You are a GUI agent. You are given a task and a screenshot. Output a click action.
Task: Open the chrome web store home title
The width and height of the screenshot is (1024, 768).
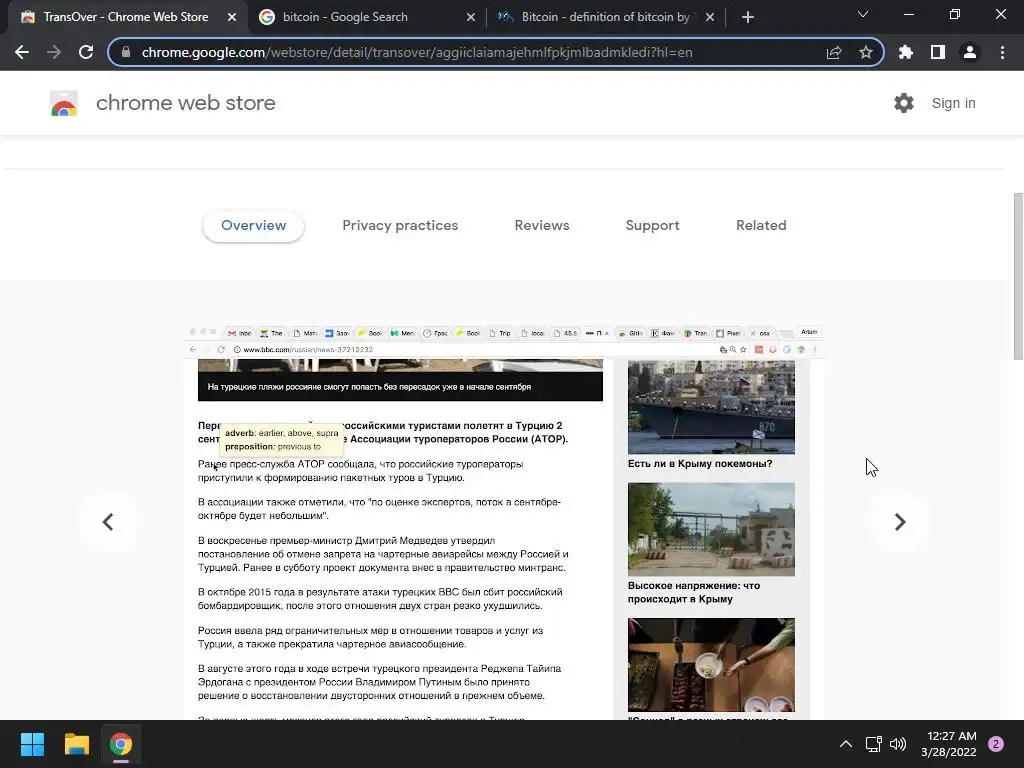[x=185, y=103]
